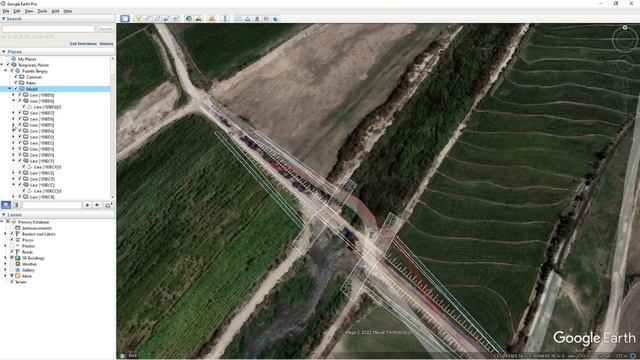Select the child item [199ECC][0]

click(47, 191)
